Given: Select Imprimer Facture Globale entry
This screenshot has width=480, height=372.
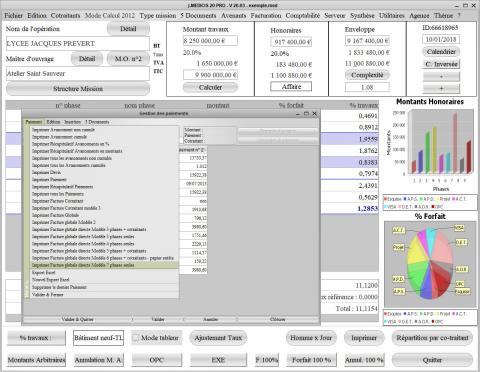Looking at the screenshot, I should point(104,215).
